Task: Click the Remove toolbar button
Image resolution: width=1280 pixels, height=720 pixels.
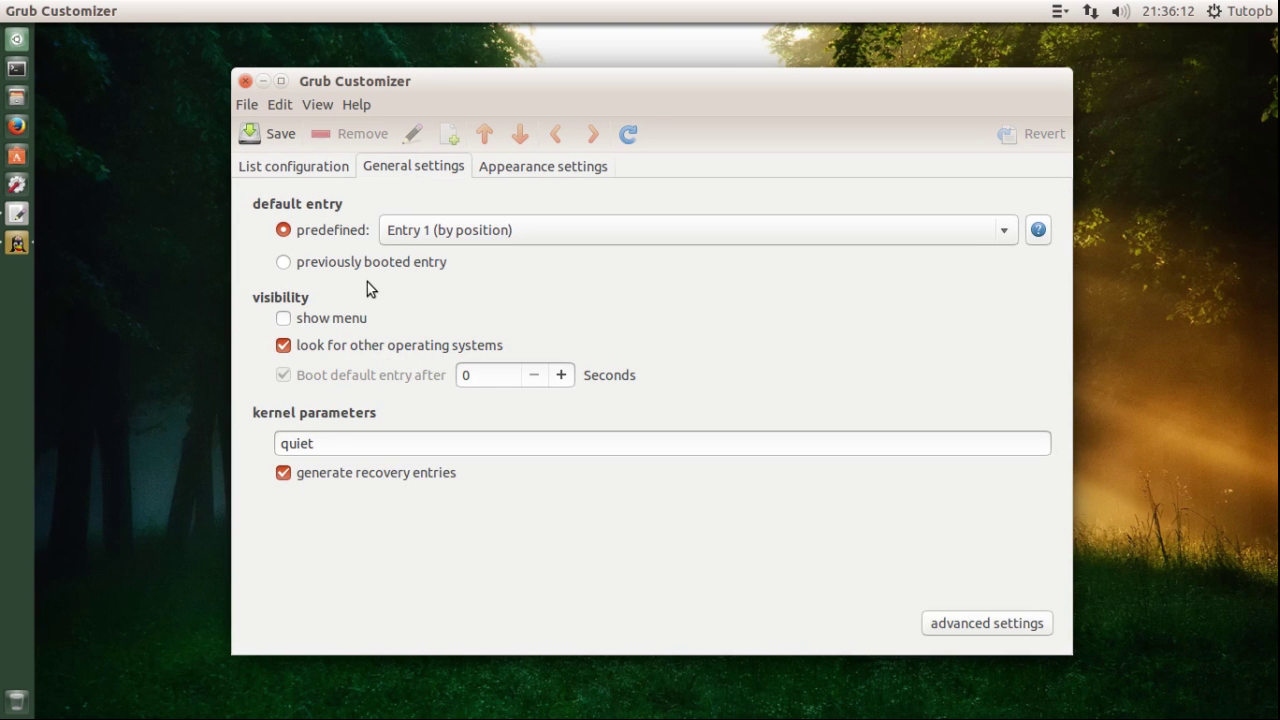Action: [349, 134]
